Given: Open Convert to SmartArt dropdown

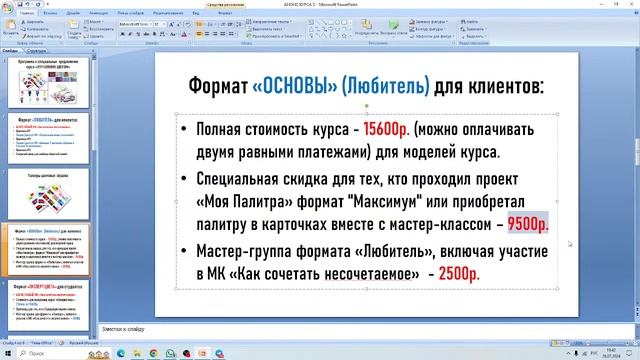Looking at the screenshot, I should point(274,36).
